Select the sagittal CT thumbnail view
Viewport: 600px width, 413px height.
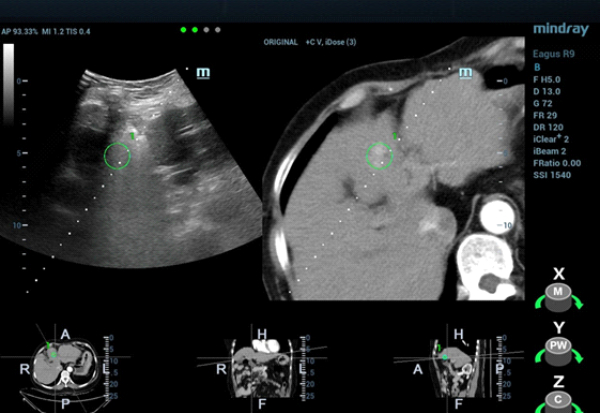pos(457,367)
